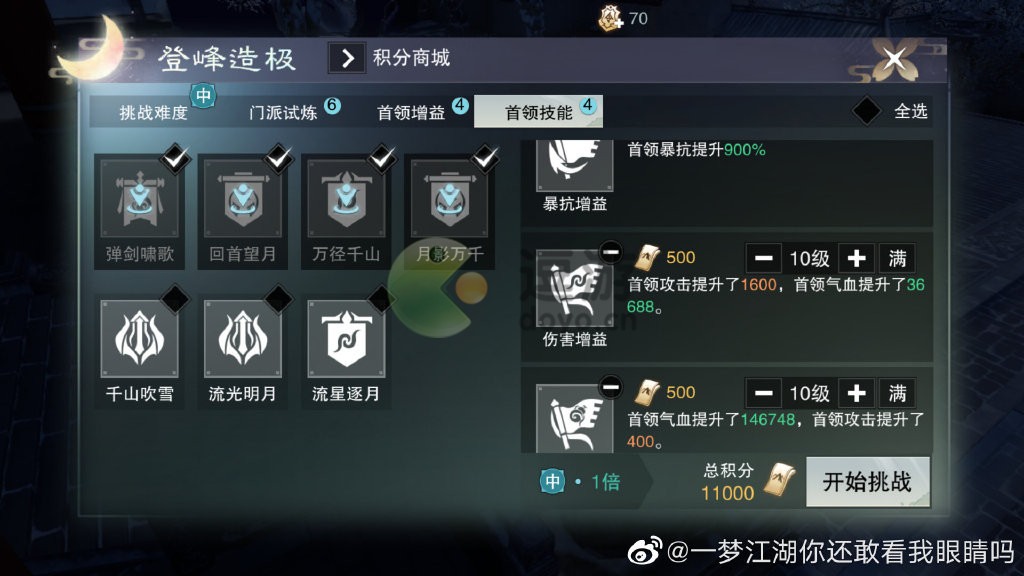Select the 流光明月 skill icon
Image resolution: width=1024 pixels, height=576 pixels.
[242, 339]
